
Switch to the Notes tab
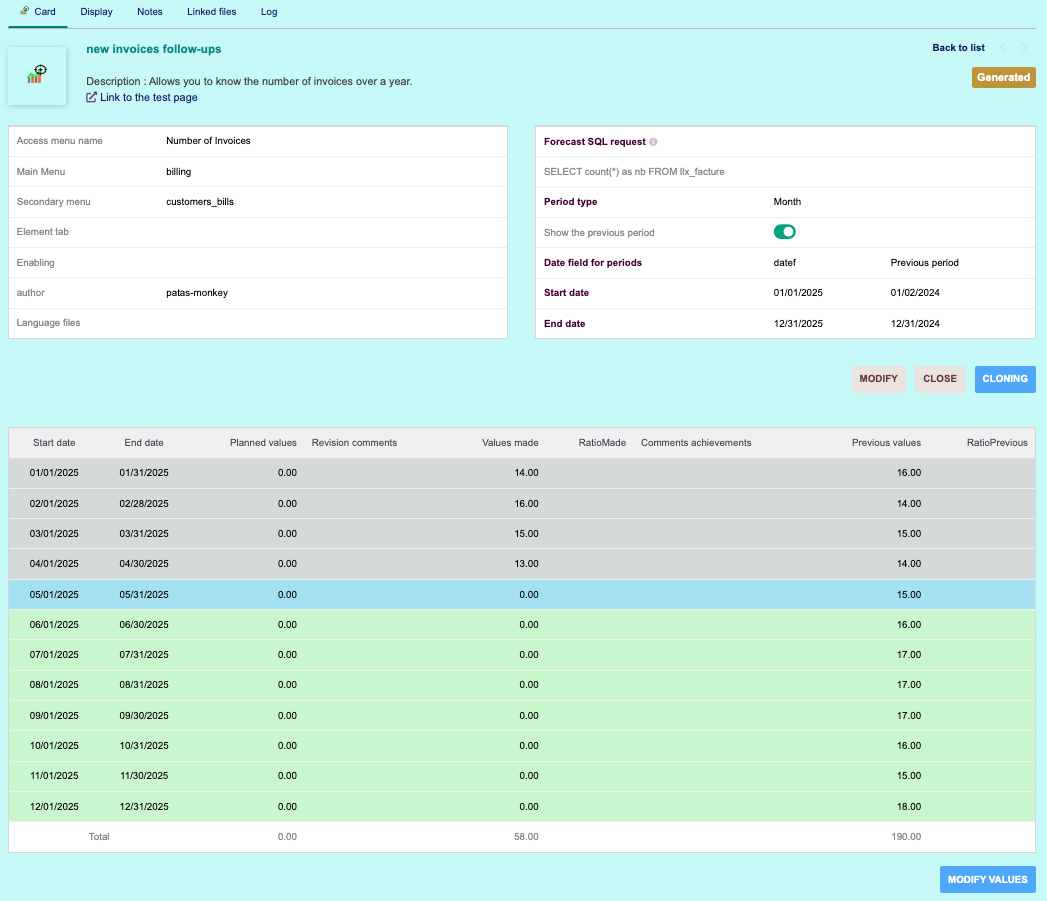150,12
